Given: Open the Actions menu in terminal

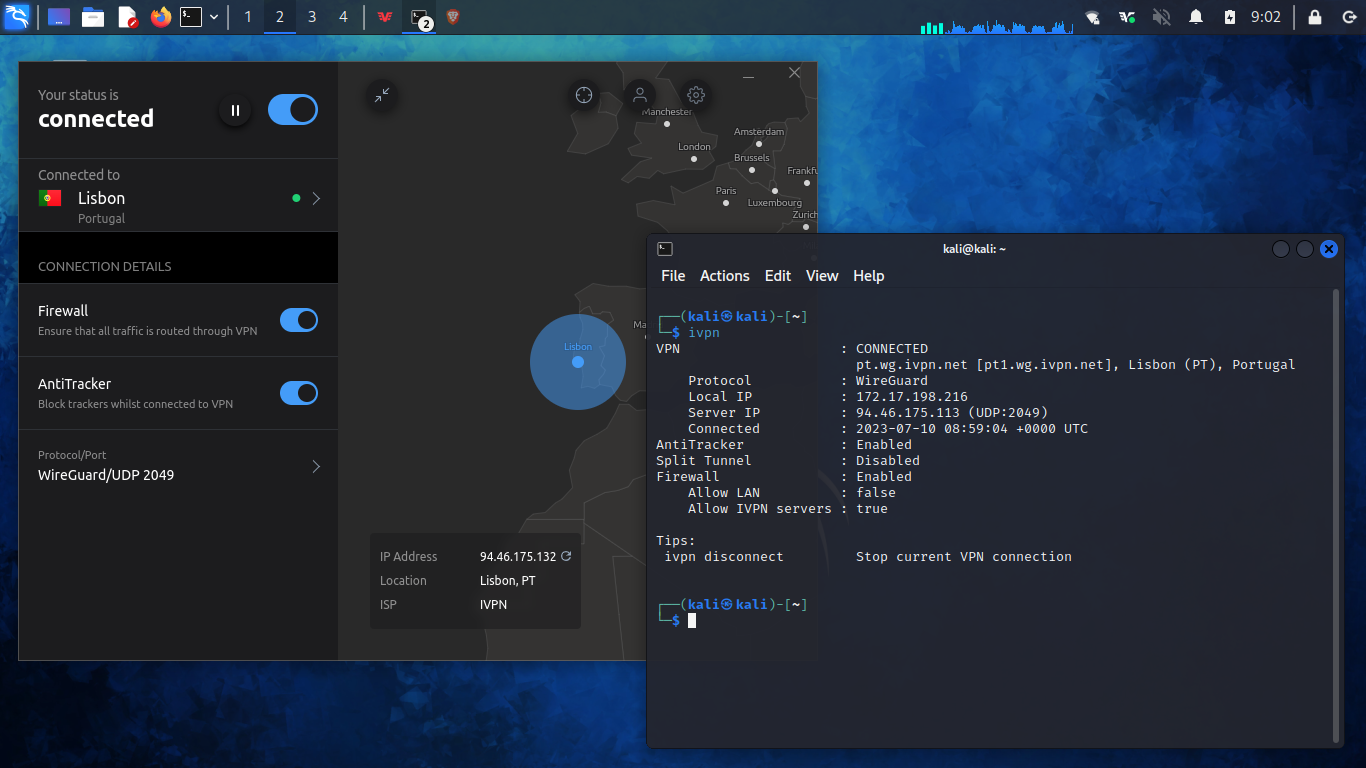Looking at the screenshot, I should tap(724, 276).
